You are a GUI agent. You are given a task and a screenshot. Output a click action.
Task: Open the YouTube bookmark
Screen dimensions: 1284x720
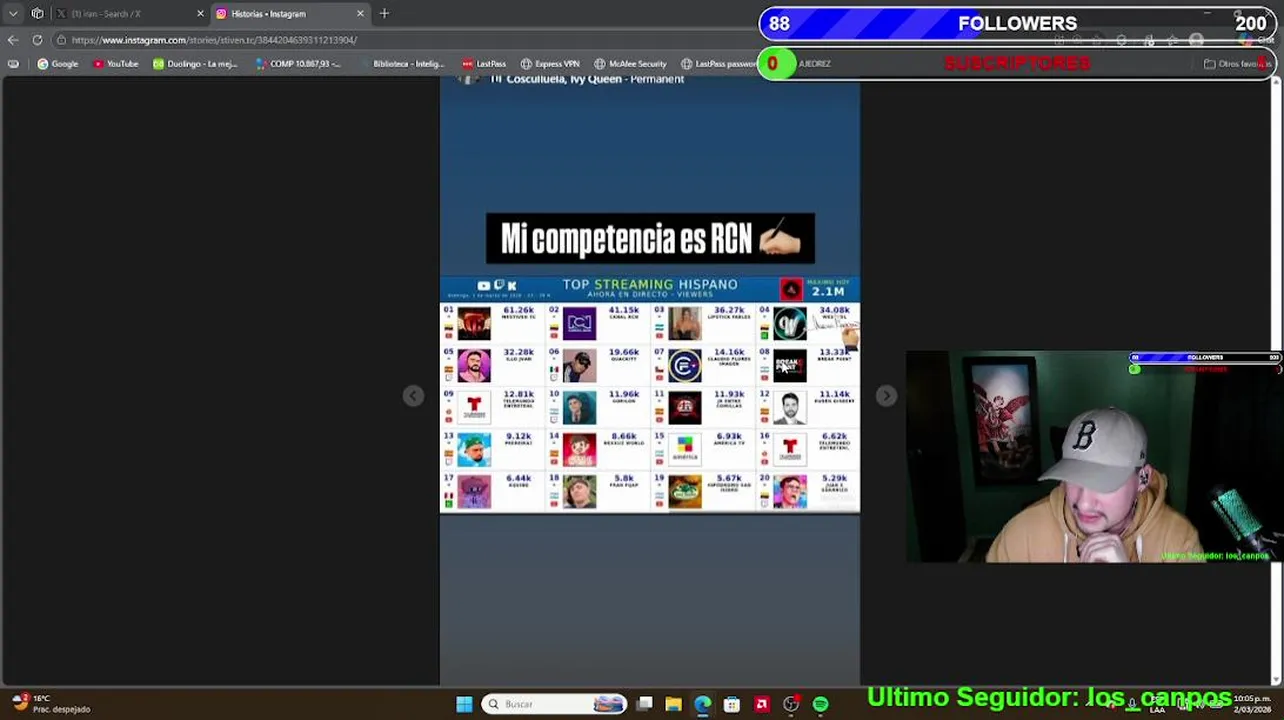(x=115, y=64)
